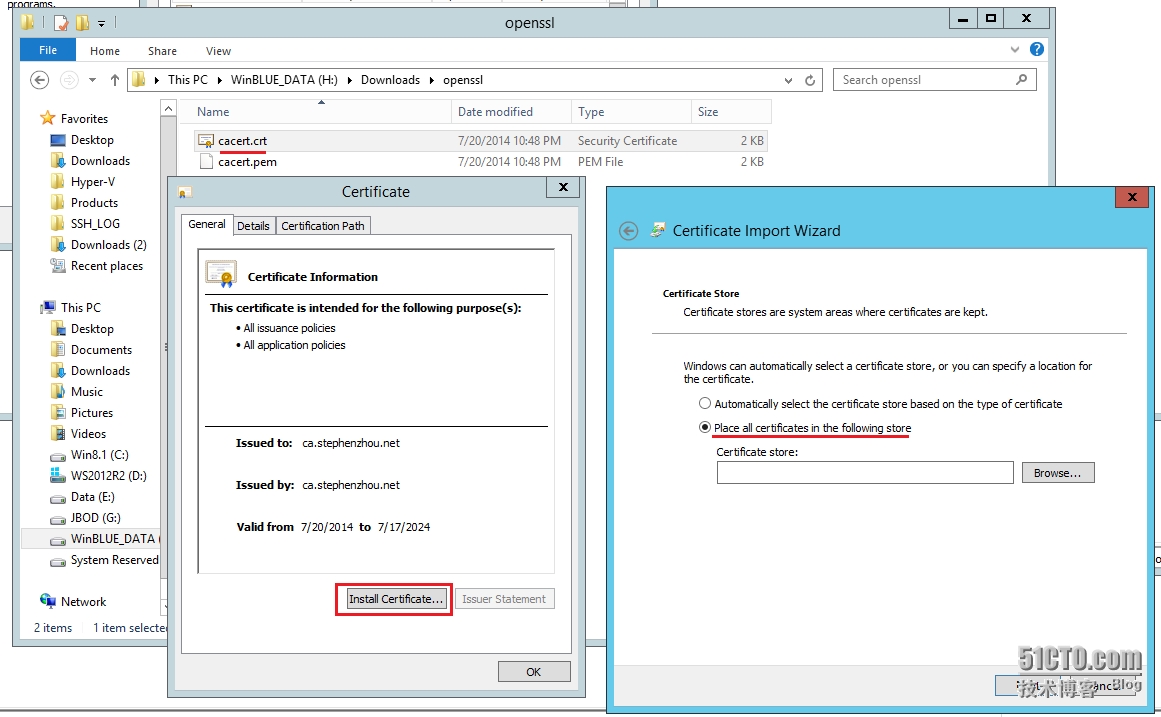
Task: Expand the ribbon with the chevron
Action: pyautogui.click(x=1014, y=50)
